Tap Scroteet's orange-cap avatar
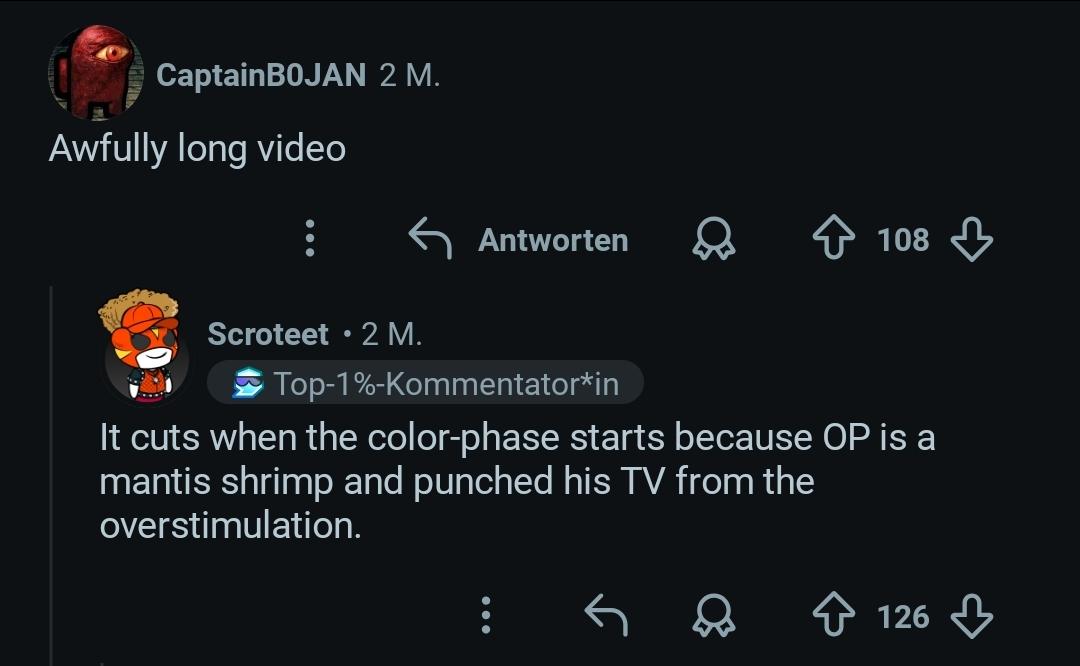Viewport: 1080px width, 666px height. (x=144, y=345)
